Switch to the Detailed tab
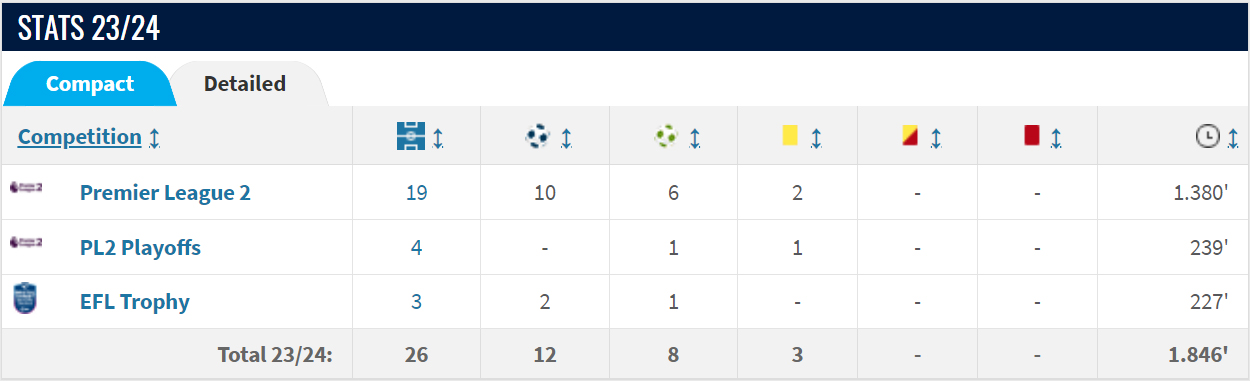1250x381 pixels. (x=245, y=84)
